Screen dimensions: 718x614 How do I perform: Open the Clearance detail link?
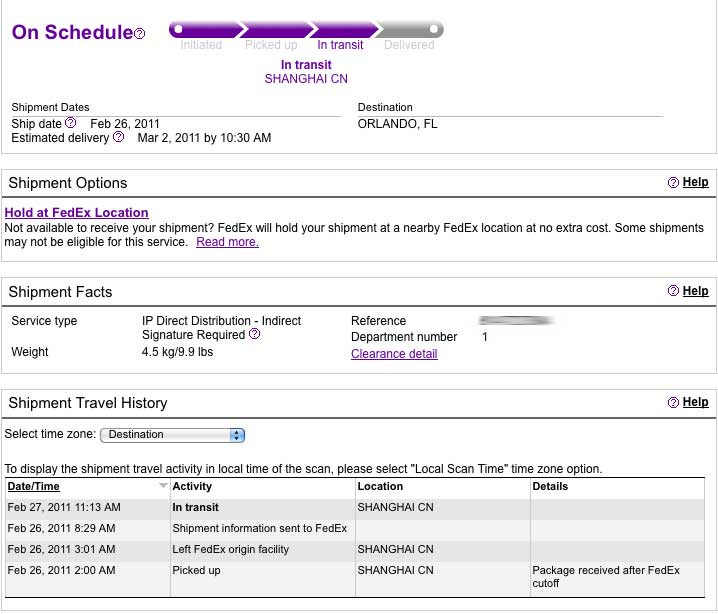tap(394, 354)
